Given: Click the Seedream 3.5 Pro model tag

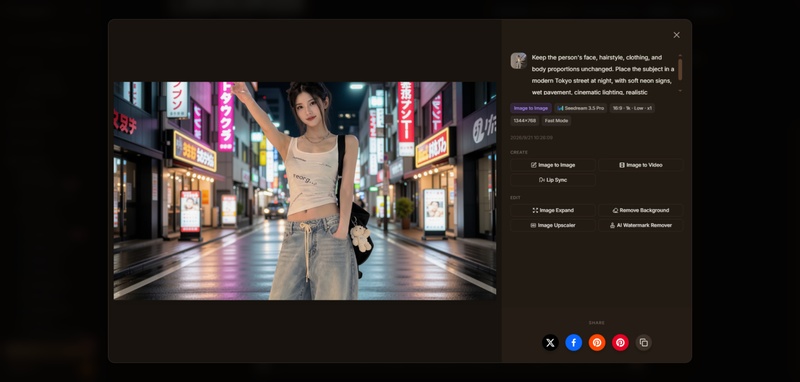Looking at the screenshot, I should [x=581, y=108].
